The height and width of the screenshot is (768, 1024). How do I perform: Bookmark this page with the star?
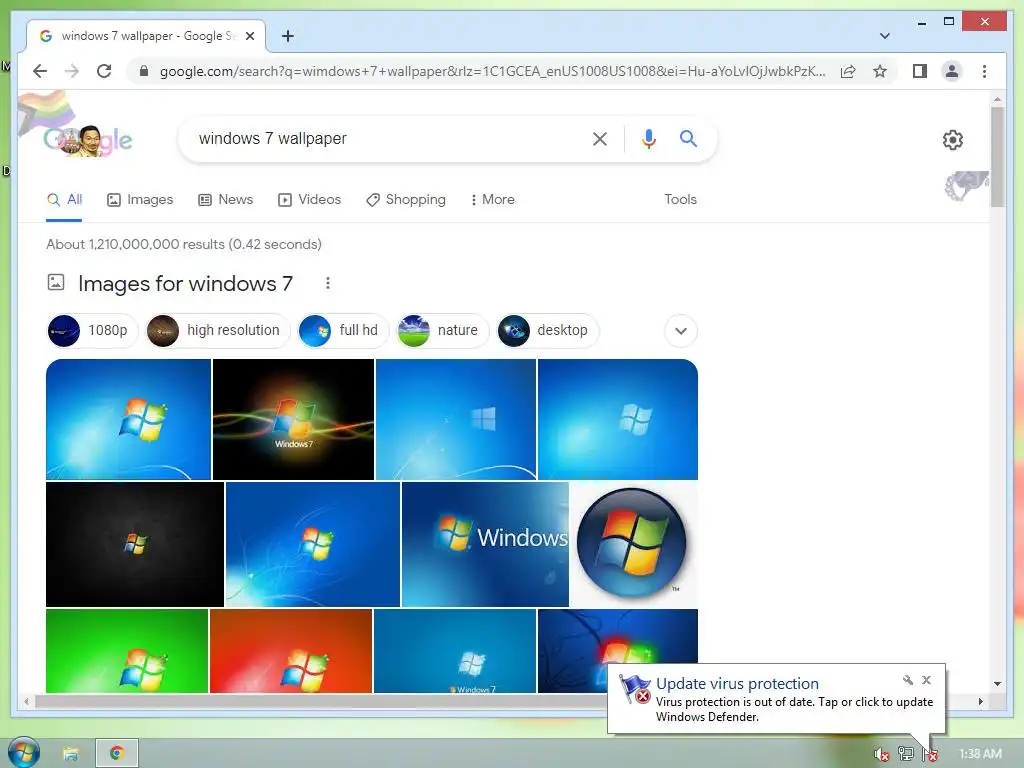pyautogui.click(x=880, y=71)
